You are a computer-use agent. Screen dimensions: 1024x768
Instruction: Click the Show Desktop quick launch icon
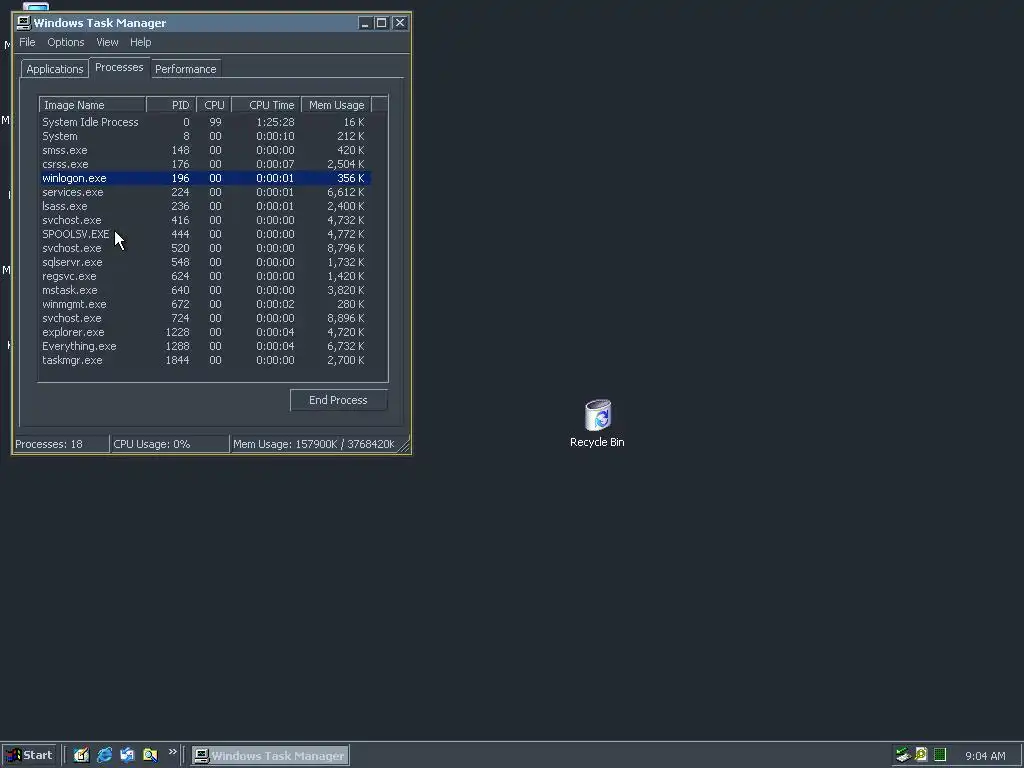81,755
